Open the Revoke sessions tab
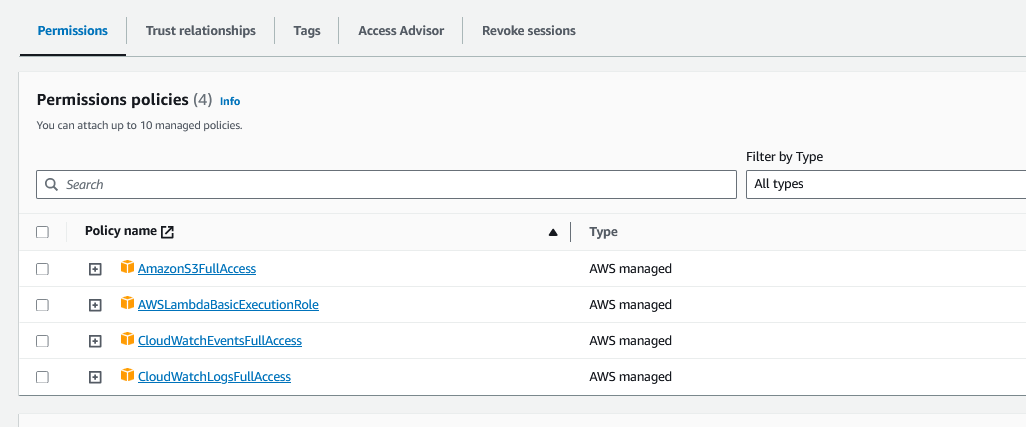Image resolution: width=1026 pixels, height=427 pixels. tap(529, 31)
